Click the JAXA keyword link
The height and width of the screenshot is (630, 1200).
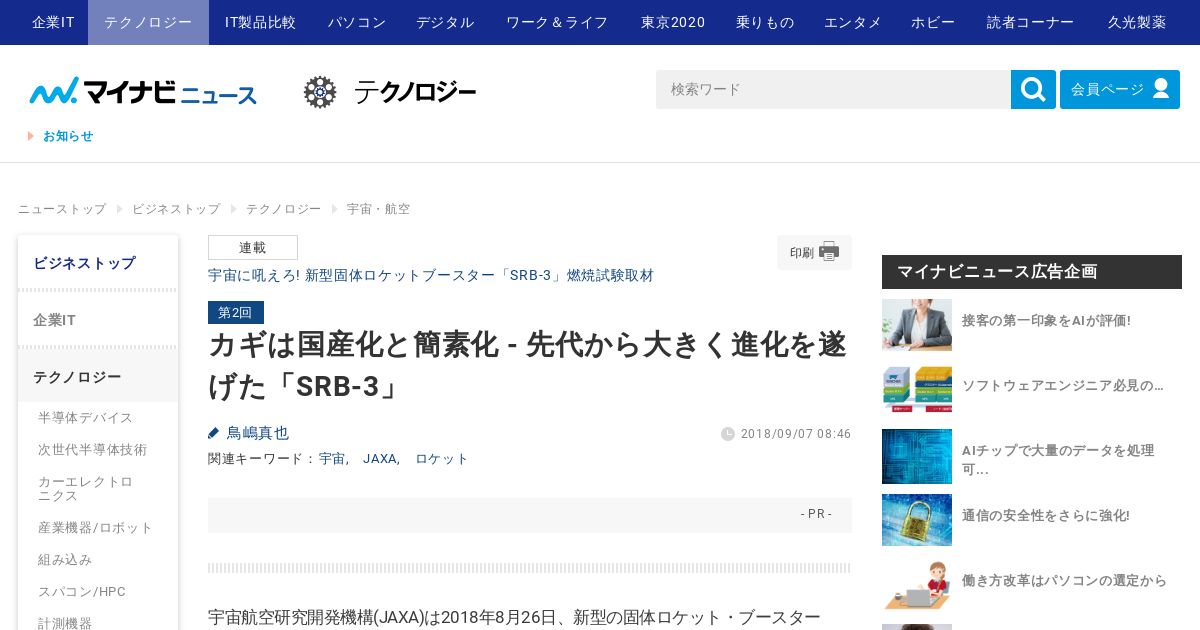point(380,459)
